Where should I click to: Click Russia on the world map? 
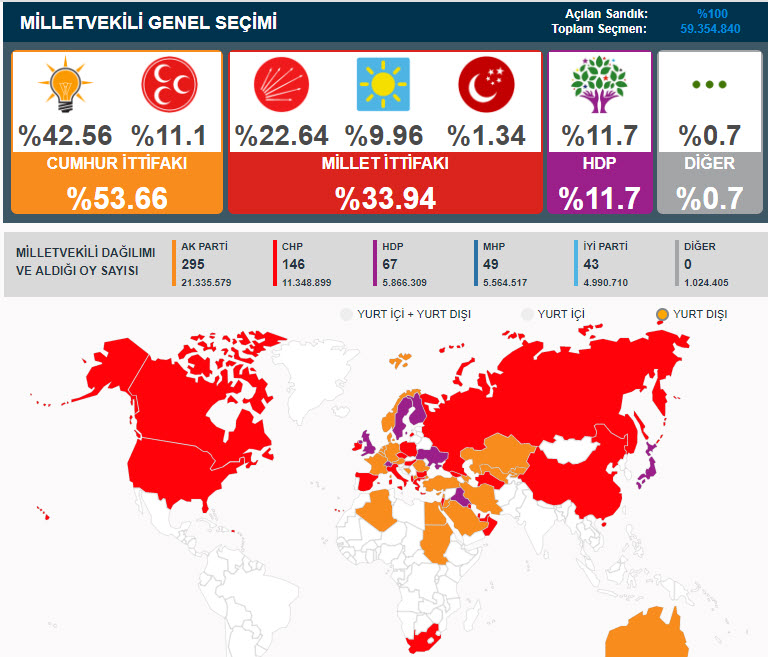click(x=553, y=392)
